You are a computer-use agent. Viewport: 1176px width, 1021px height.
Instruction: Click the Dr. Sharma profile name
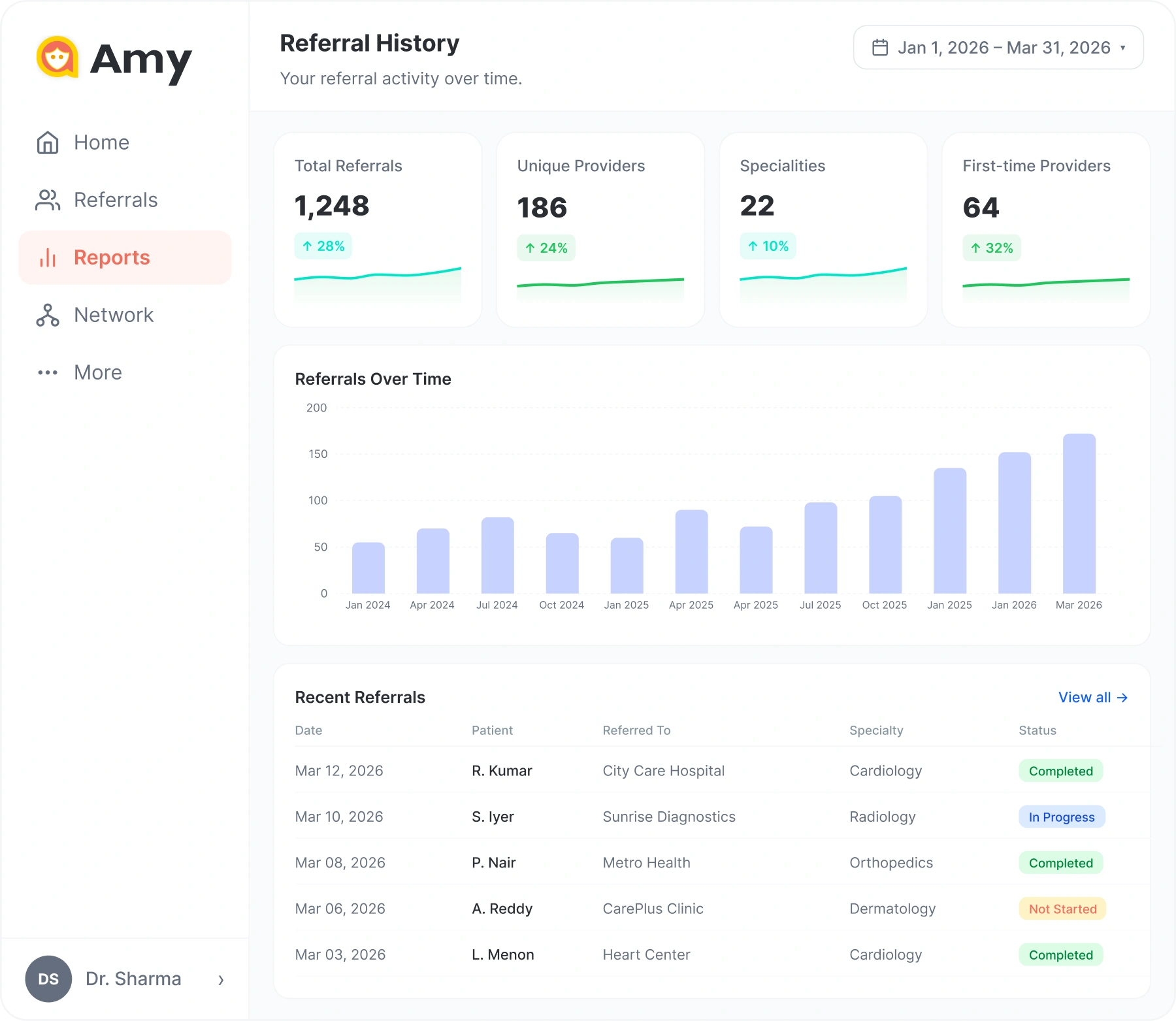pyautogui.click(x=133, y=979)
